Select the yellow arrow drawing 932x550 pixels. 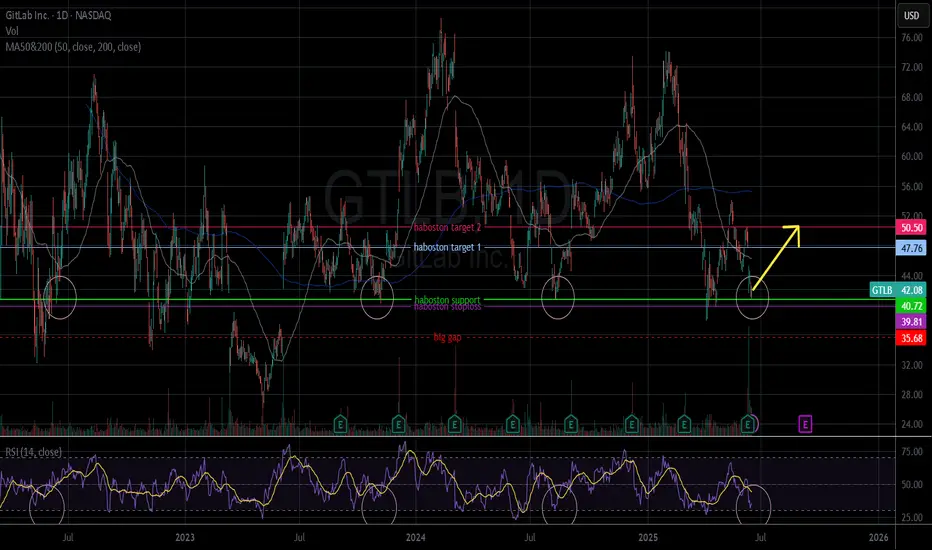776,257
